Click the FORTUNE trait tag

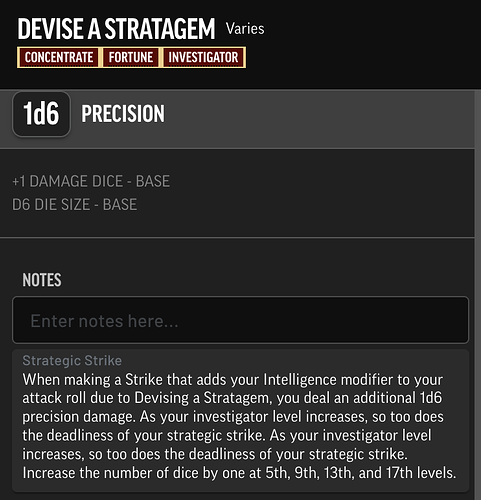131,57
